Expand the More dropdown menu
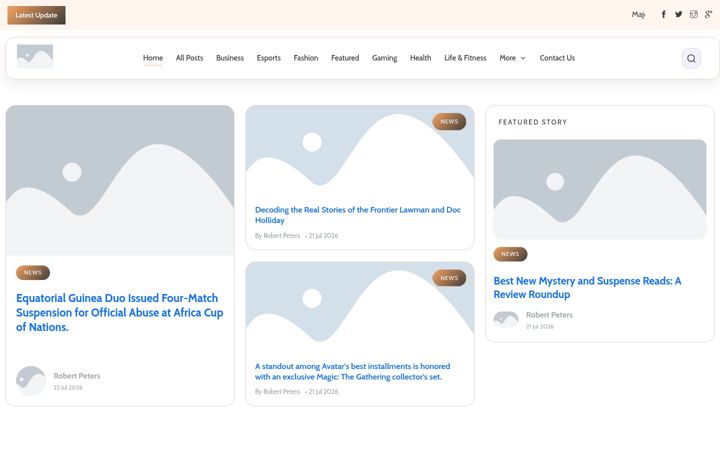The width and height of the screenshot is (720, 450). point(512,58)
